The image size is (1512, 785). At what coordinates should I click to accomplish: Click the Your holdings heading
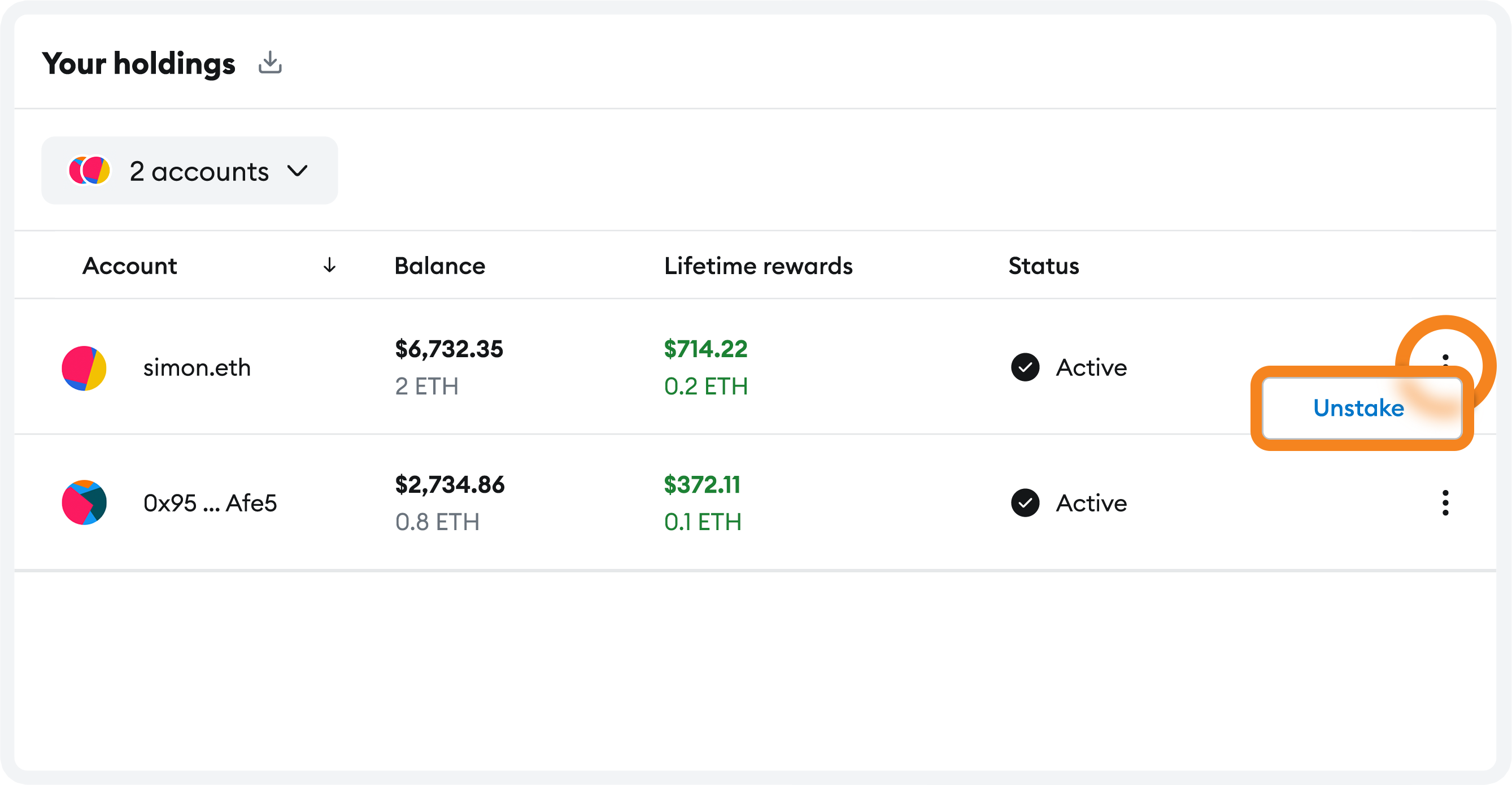pyautogui.click(x=138, y=63)
